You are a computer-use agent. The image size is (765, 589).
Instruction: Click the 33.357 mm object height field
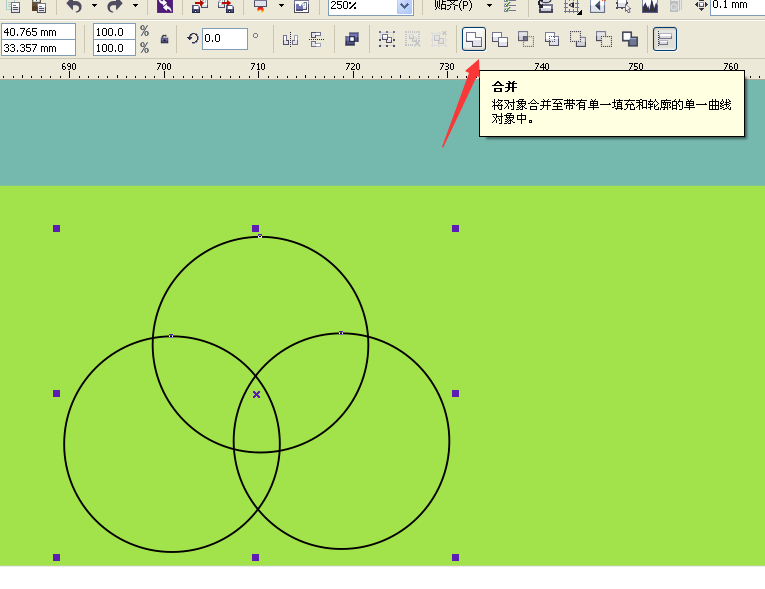click(39, 48)
